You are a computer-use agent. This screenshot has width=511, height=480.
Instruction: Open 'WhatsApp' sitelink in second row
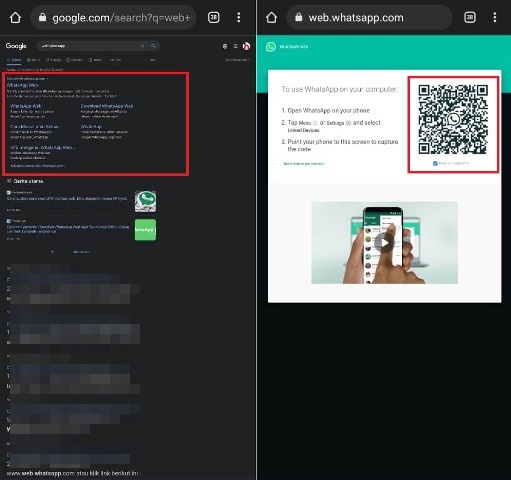91,127
